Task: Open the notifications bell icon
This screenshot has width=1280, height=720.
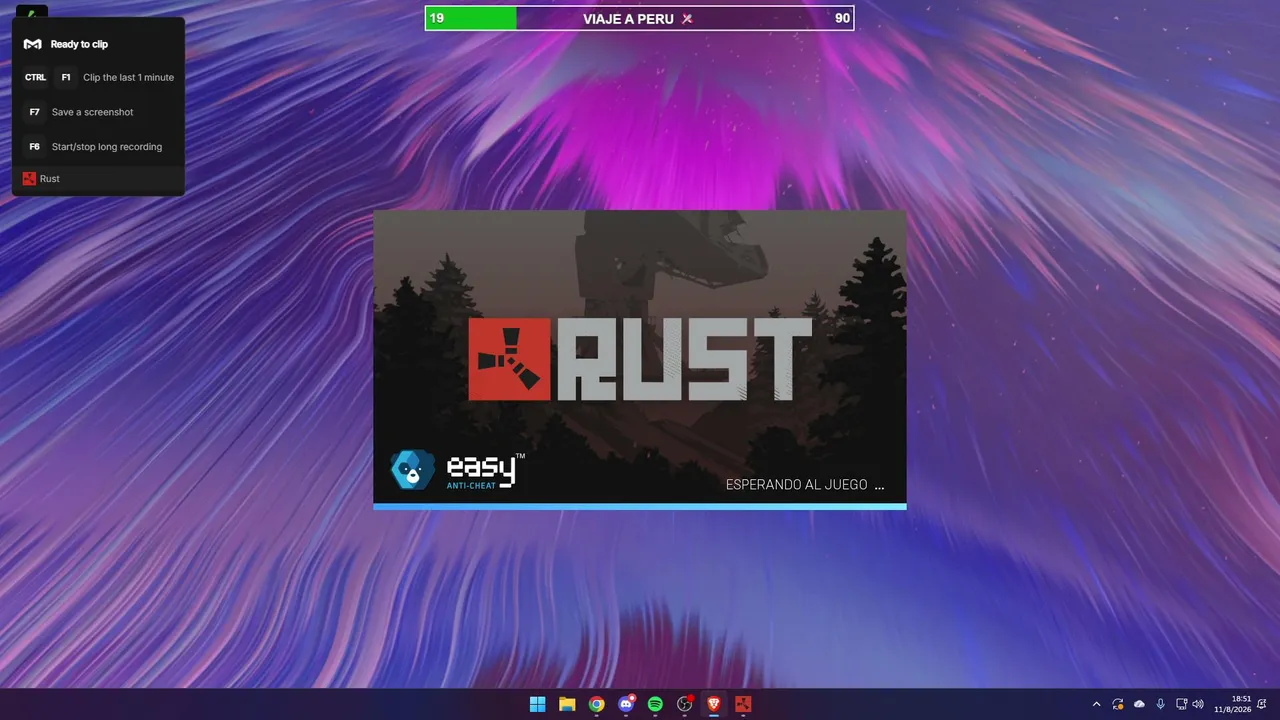Action: (x=1262, y=704)
